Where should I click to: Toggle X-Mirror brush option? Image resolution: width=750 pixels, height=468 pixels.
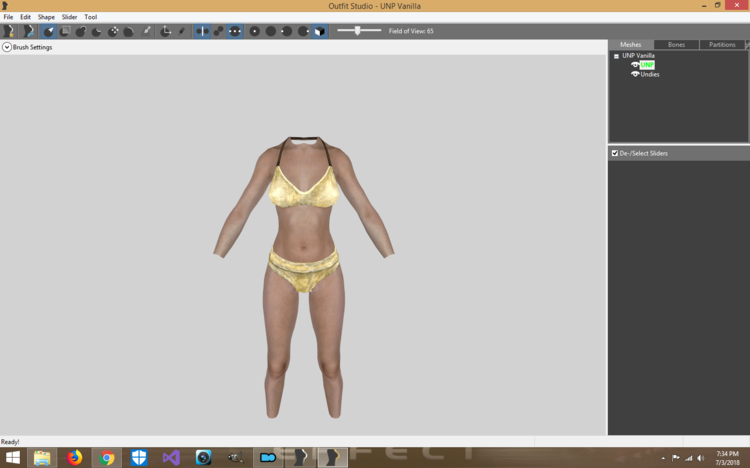(202, 31)
